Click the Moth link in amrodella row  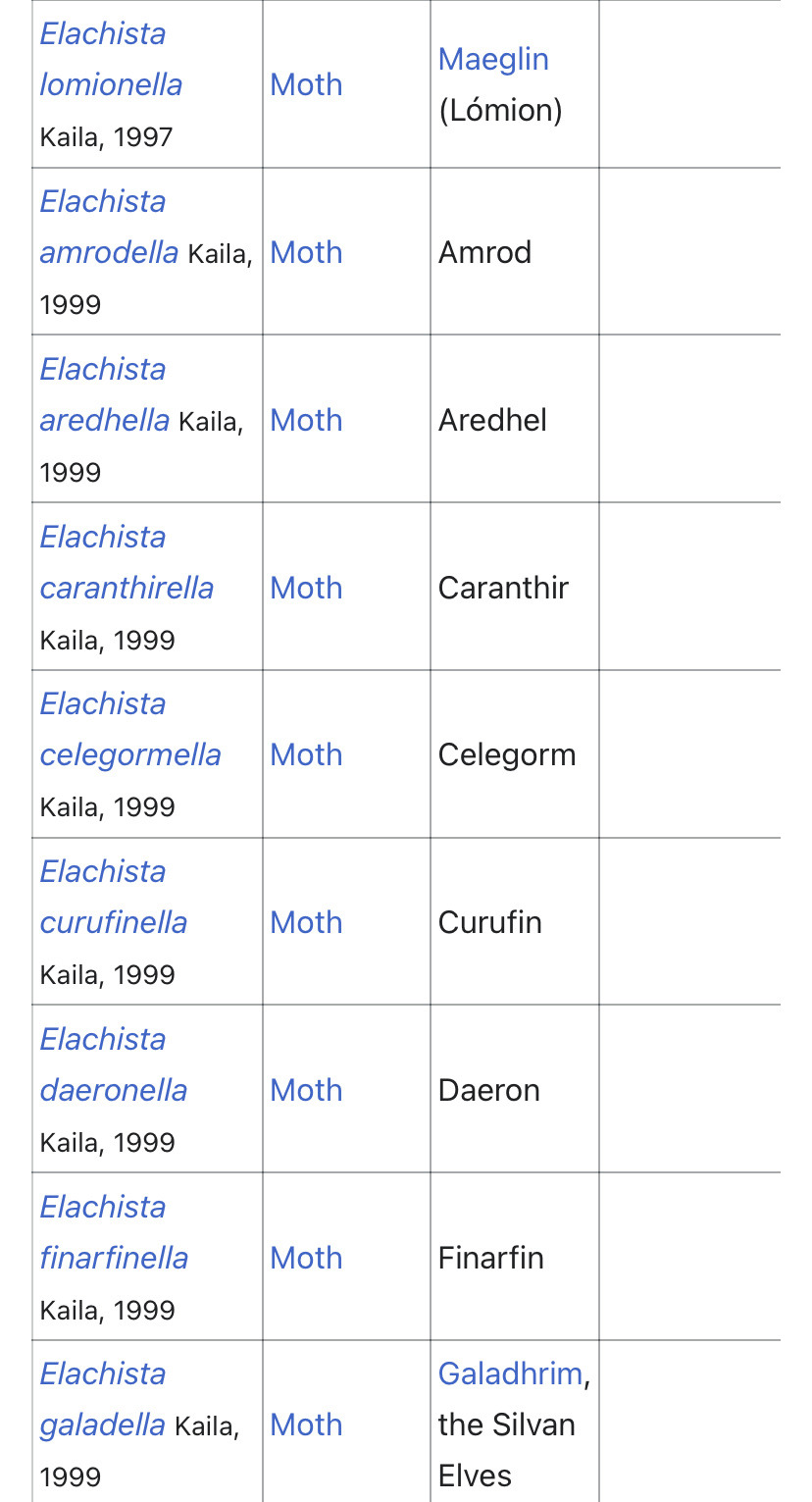(306, 252)
